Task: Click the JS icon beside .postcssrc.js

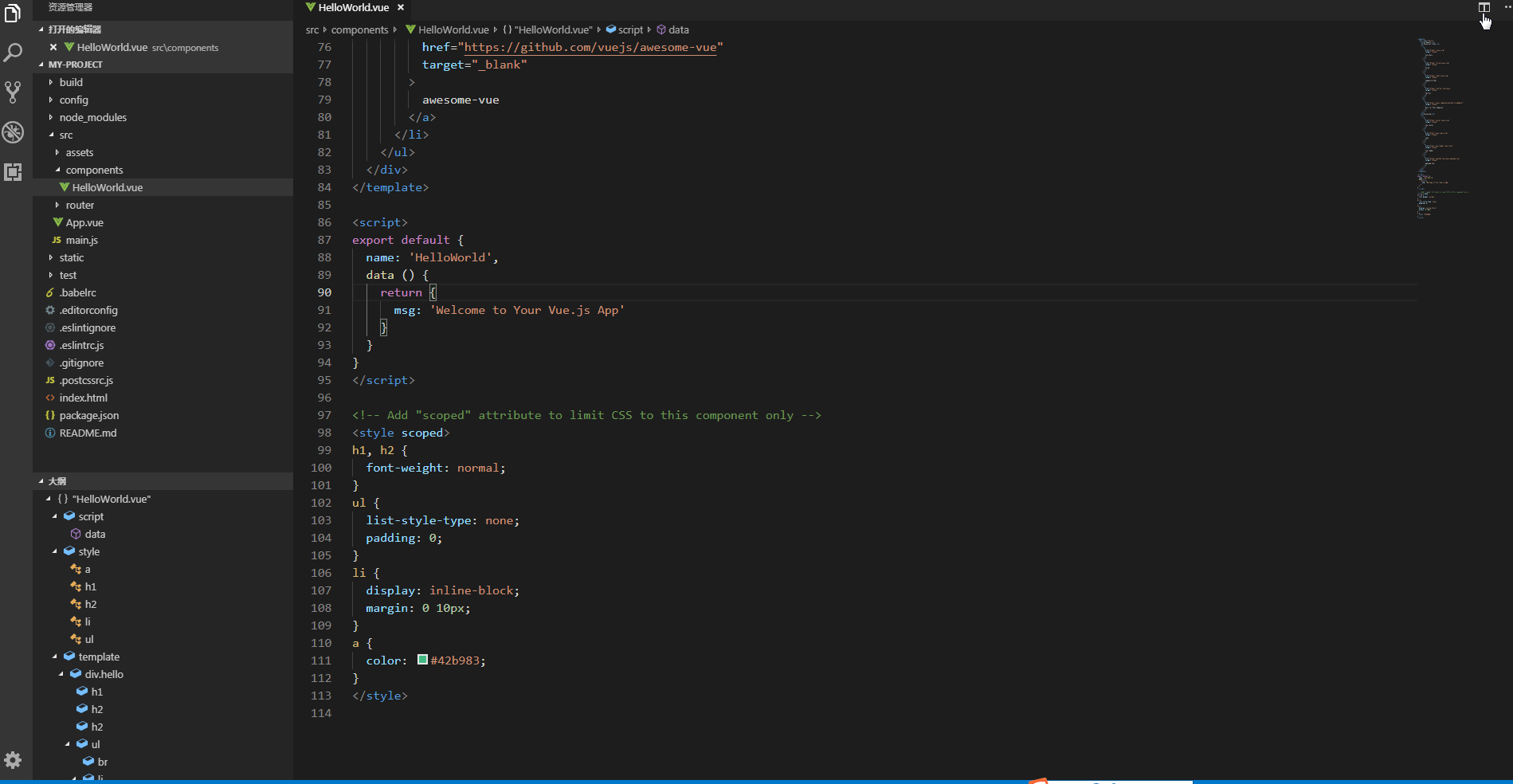Action: click(x=50, y=380)
